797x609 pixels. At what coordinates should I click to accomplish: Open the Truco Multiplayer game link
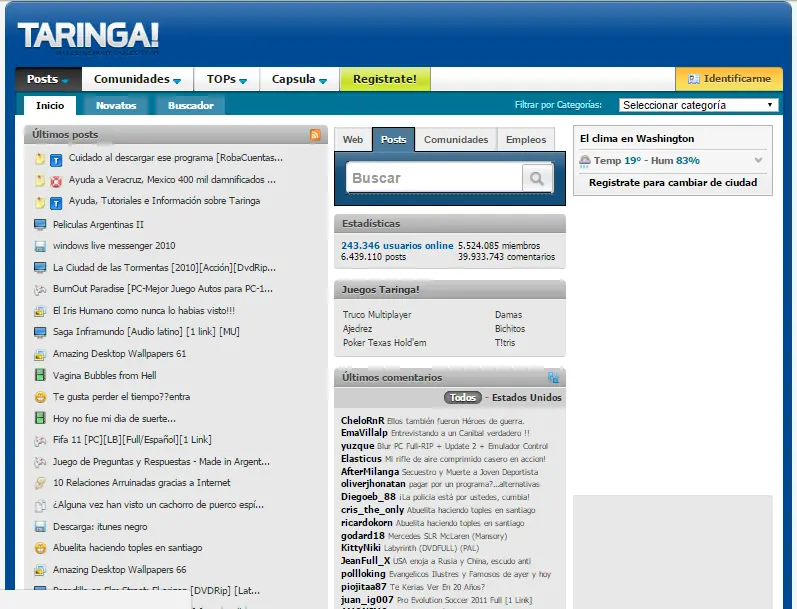377,315
